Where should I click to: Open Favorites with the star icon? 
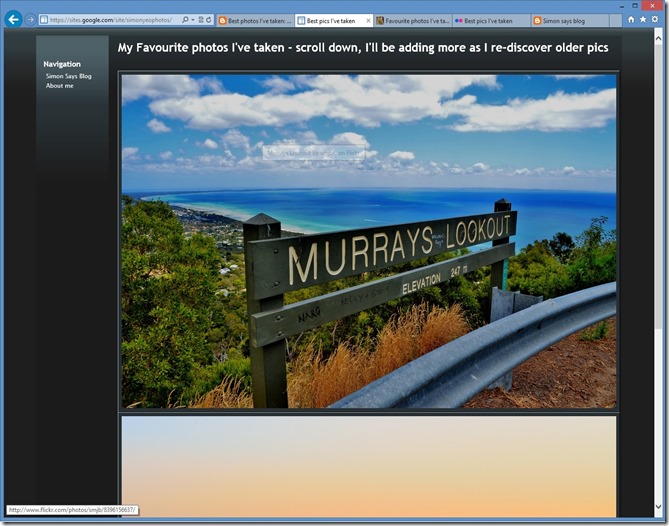click(643, 20)
